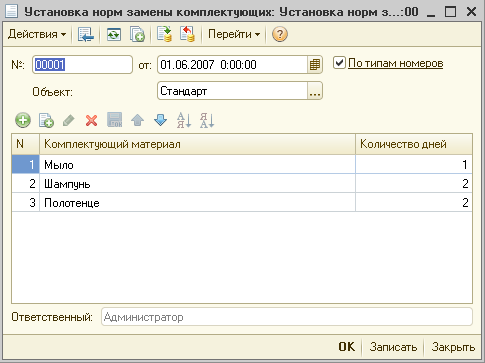Add a new row with green plus icon

tap(23, 120)
